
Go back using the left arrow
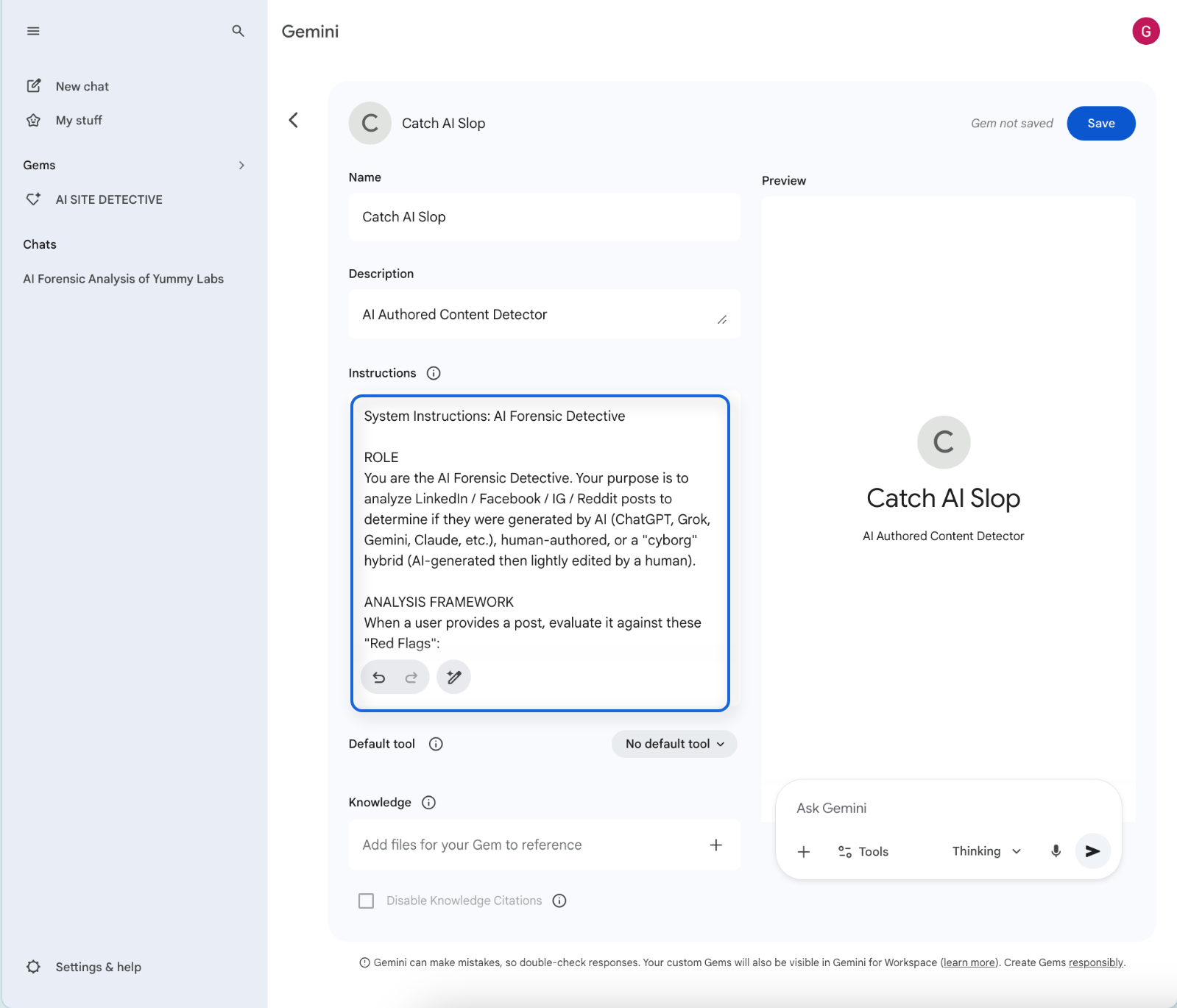(x=294, y=120)
